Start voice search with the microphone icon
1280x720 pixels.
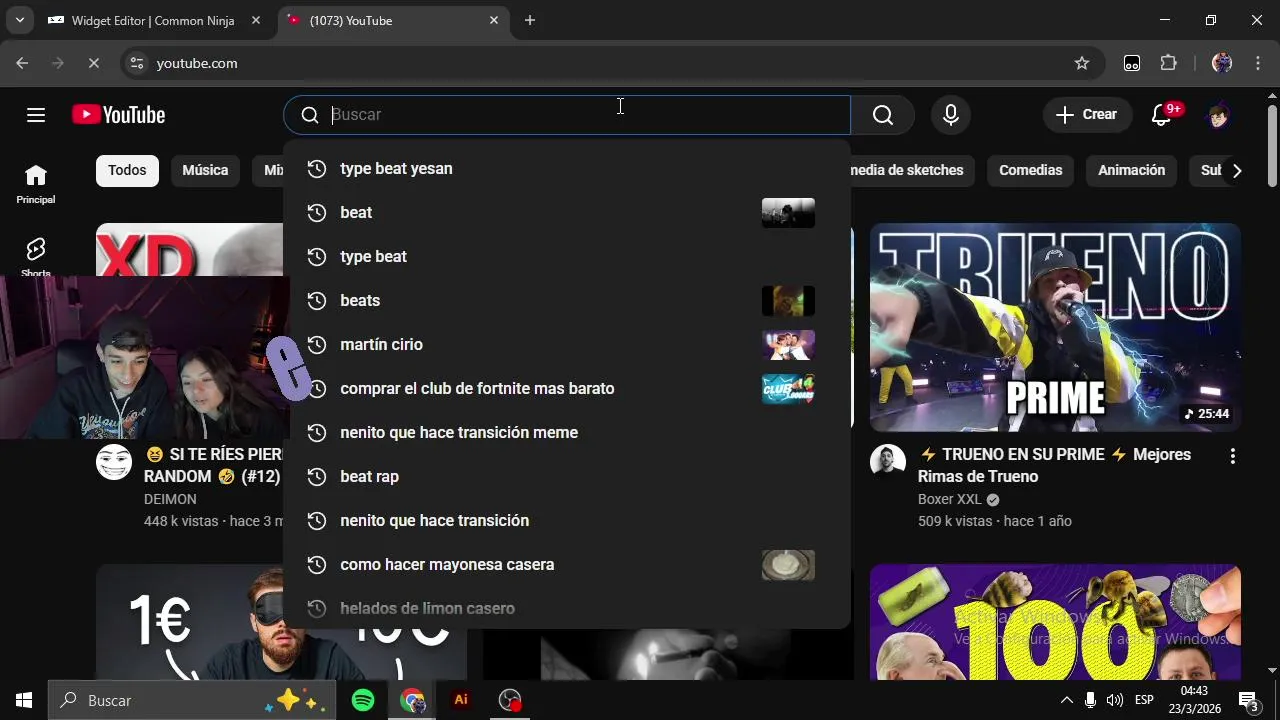[951, 115]
